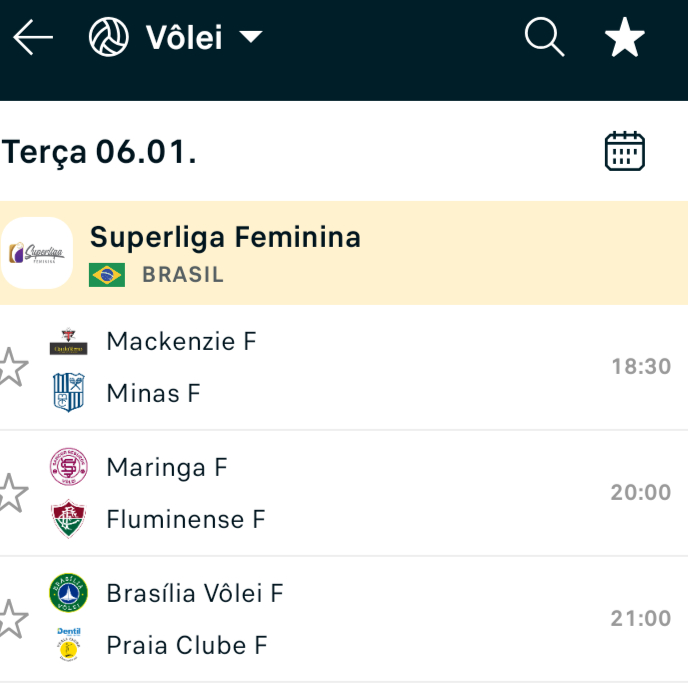The image size is (688, 686).
Task: Click the Superliga Feminina league logo
Action: [x=37, y=253]
